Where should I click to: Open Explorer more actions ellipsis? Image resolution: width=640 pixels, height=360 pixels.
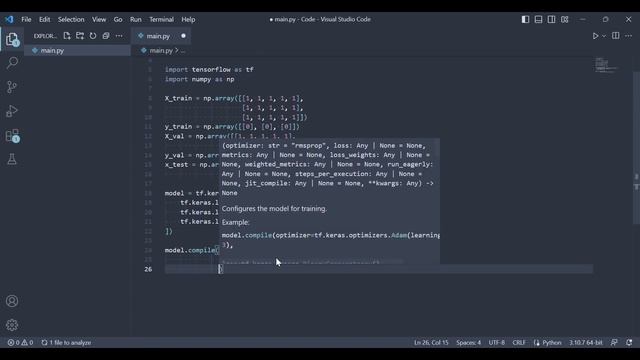pyautogui.click(x=119, y=36)
